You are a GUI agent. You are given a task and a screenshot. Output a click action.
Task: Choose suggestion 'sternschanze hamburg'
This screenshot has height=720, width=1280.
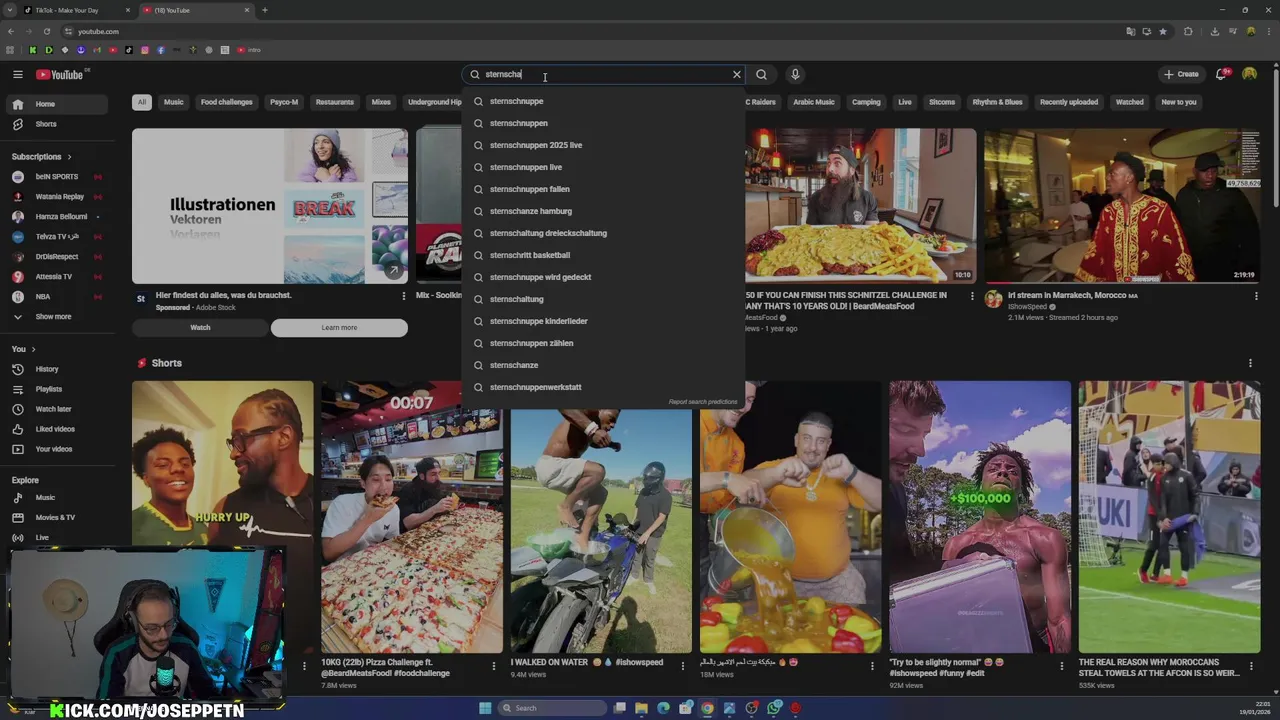(x=603, y=211)
